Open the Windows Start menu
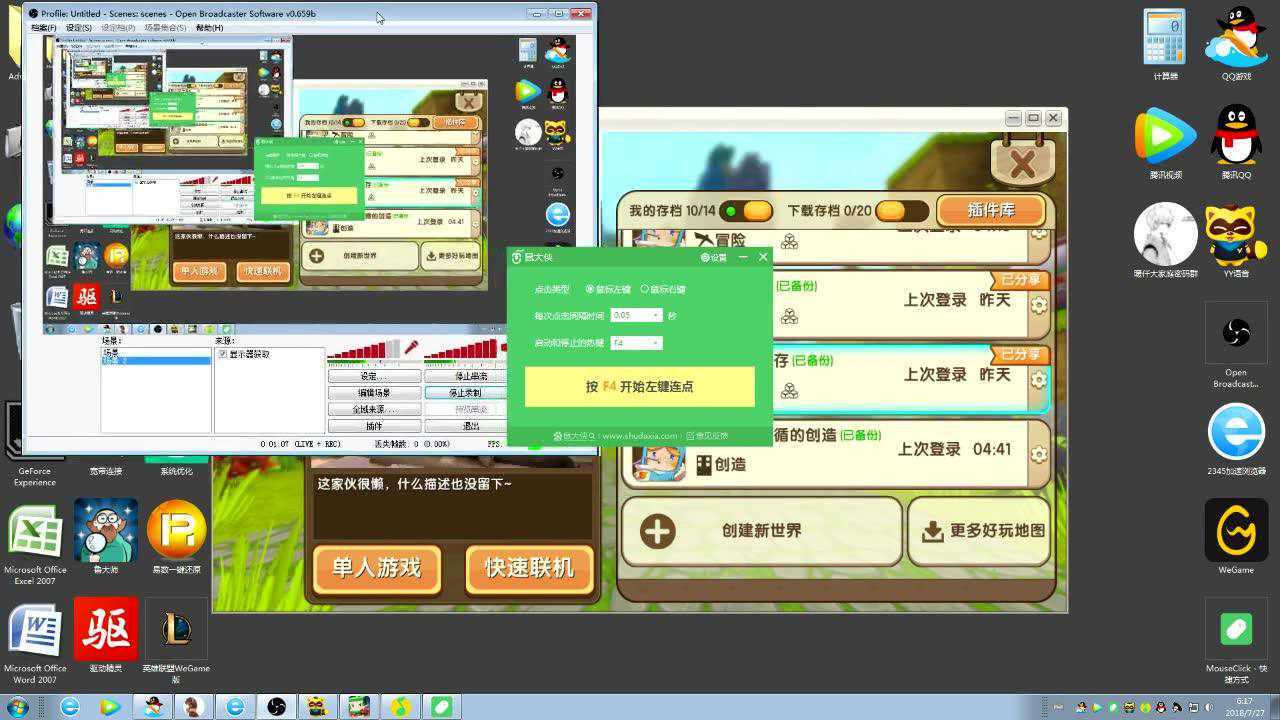 [x=16, y=707]
